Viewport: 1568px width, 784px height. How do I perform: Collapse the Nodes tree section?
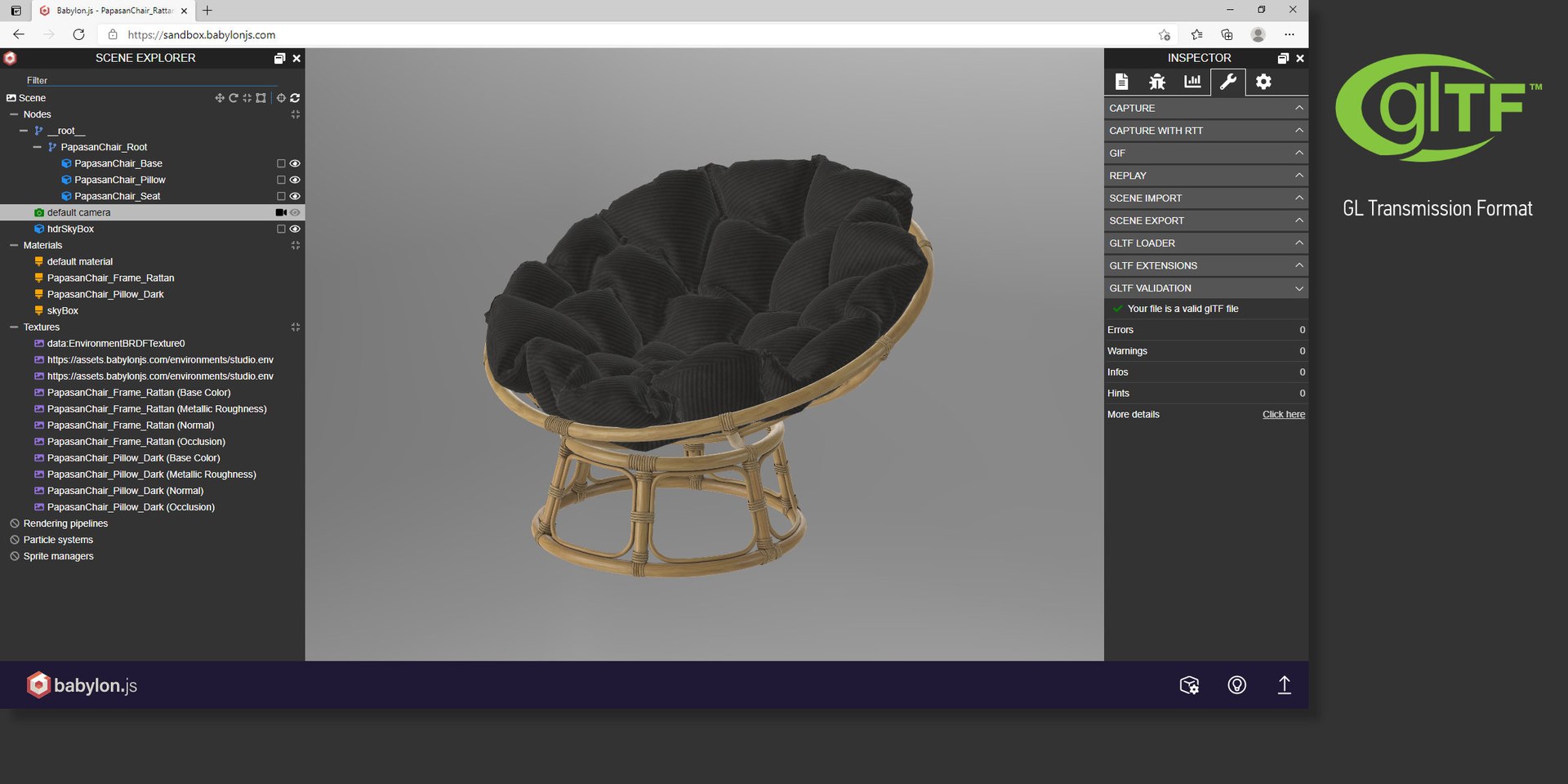[14, 114]
